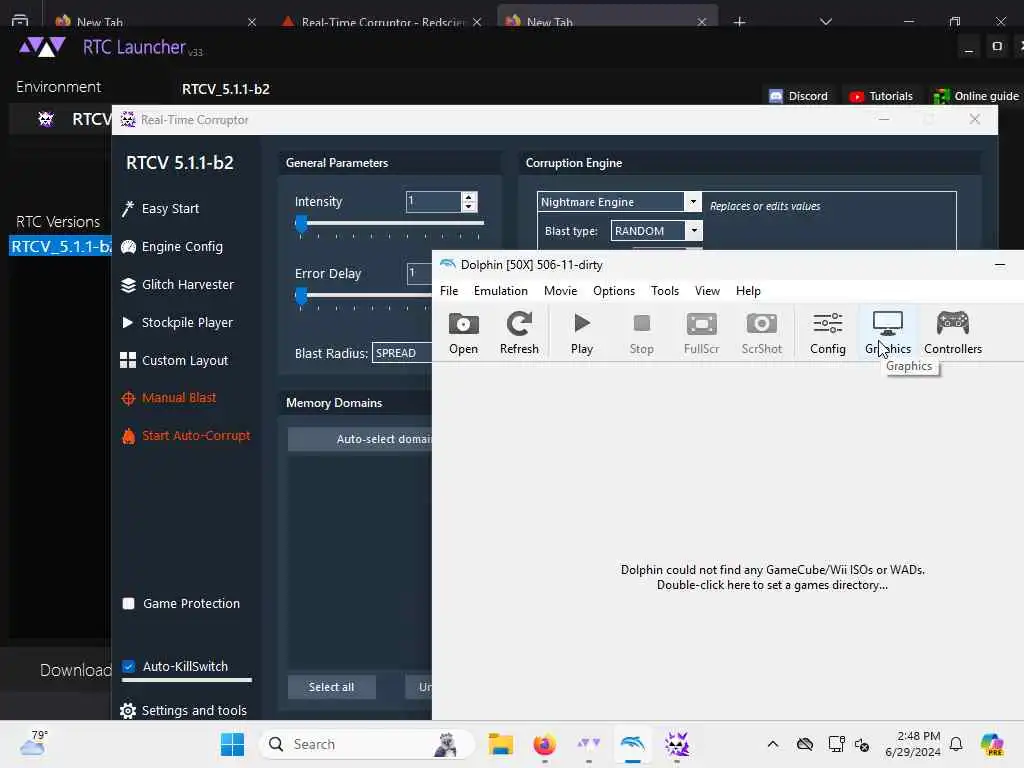Show hidden system tray icons
Image resolution: width=1024 pixels, height=768 pixels.
(773, 744)
